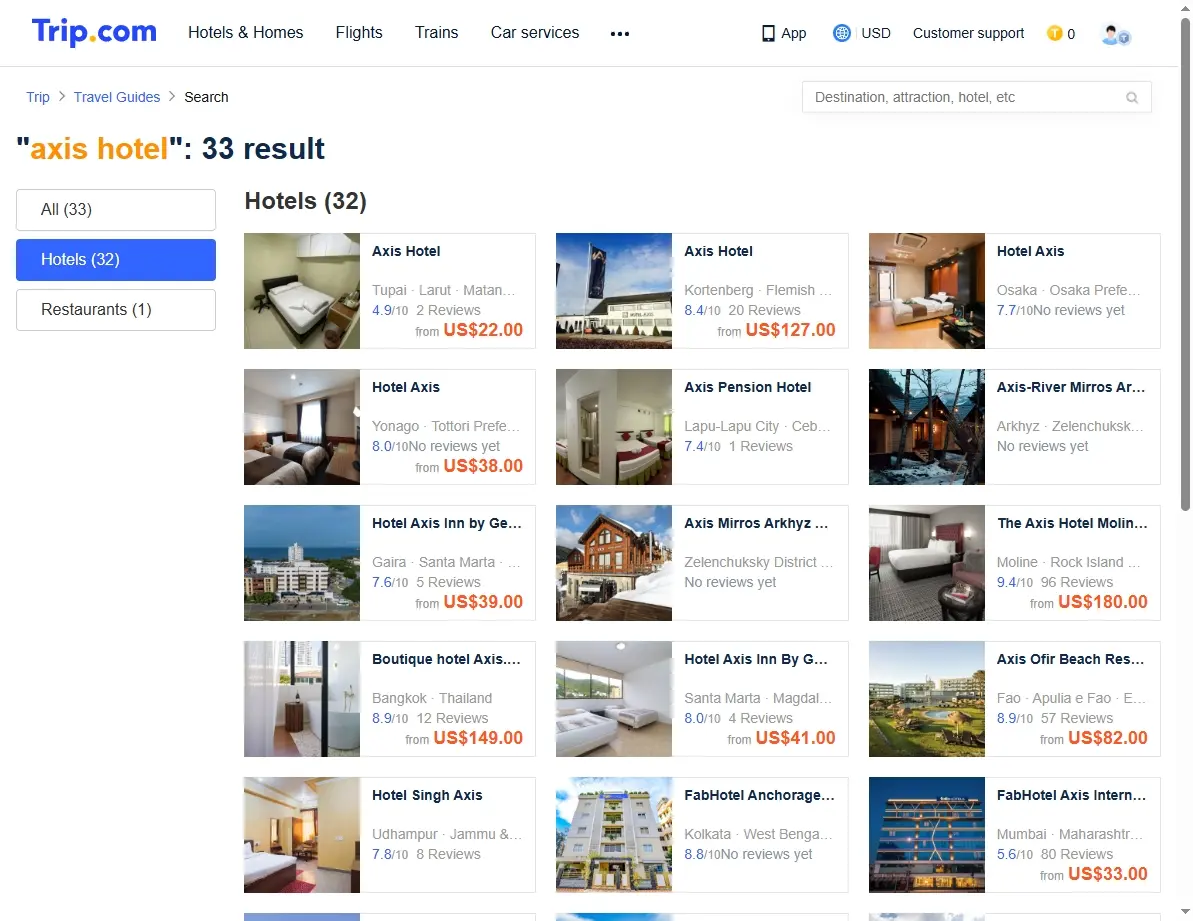This screenshot has width=1193, height=921.
Task: Click Axis Ofir Beach Resort title
Action: point(1071,659)
